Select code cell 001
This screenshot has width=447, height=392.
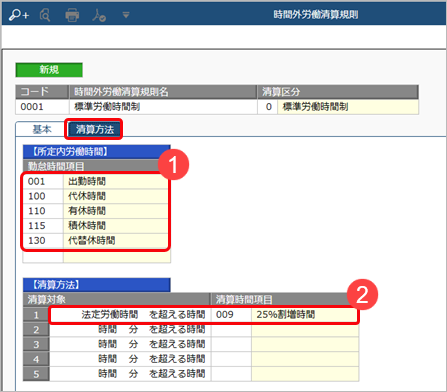(x=43, y=182)
